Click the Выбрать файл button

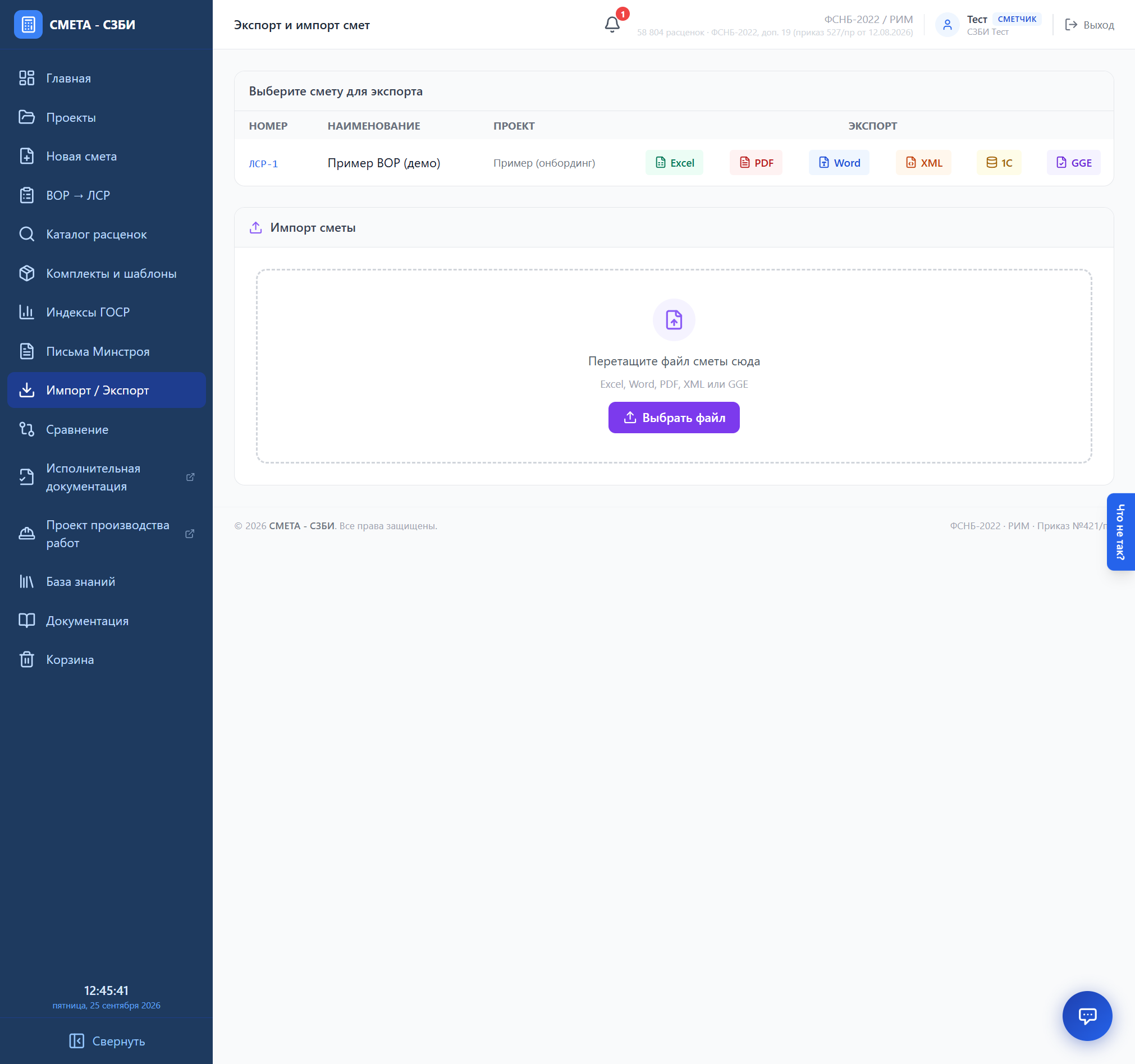(674, 418)
